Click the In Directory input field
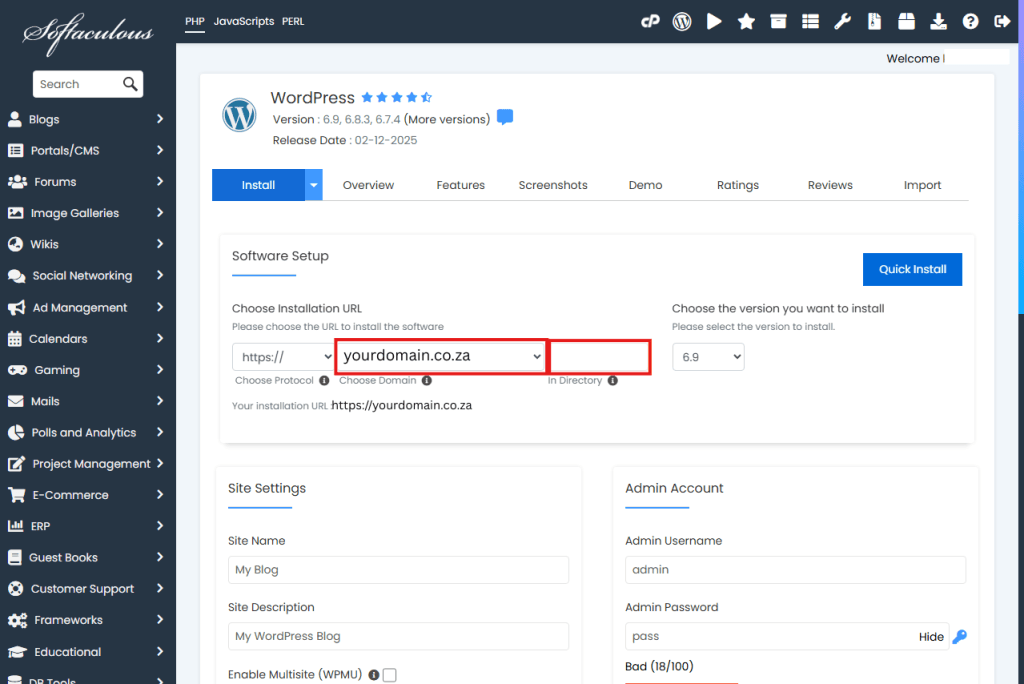This screenshot has width=1024, height=684. (x=600, y=357)
